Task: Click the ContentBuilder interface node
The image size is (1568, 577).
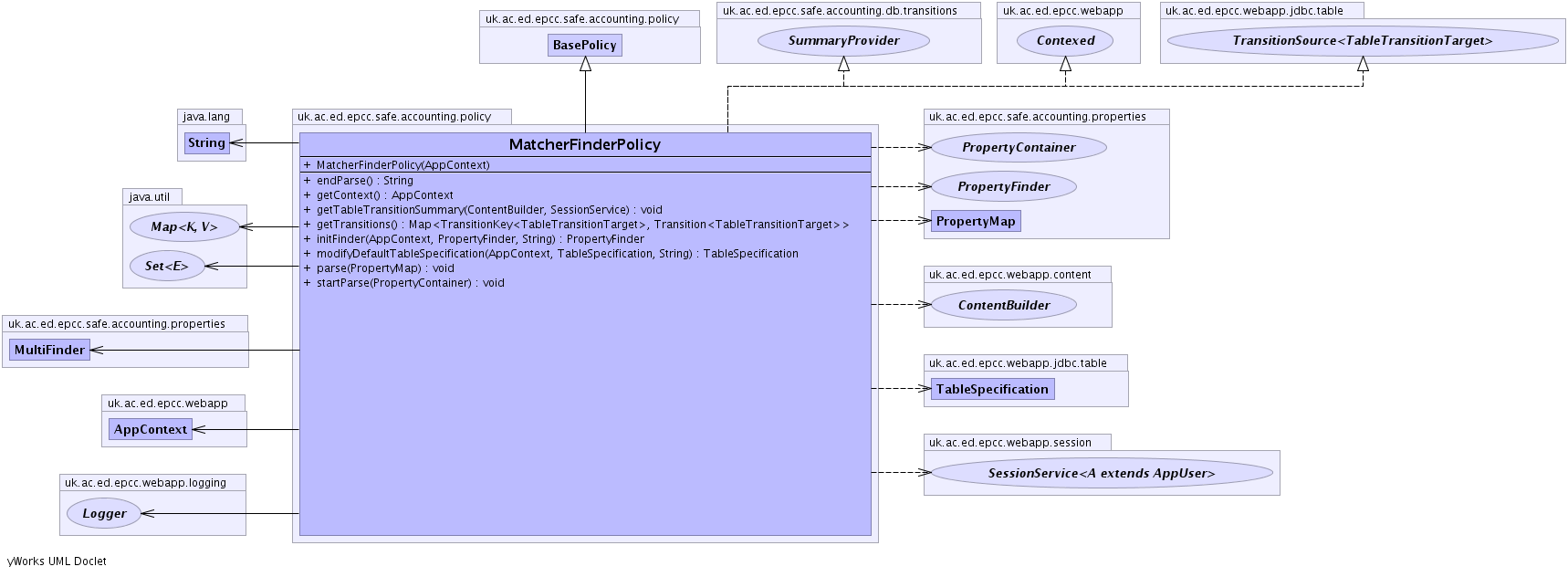Action: click(x=1003, y=305)
